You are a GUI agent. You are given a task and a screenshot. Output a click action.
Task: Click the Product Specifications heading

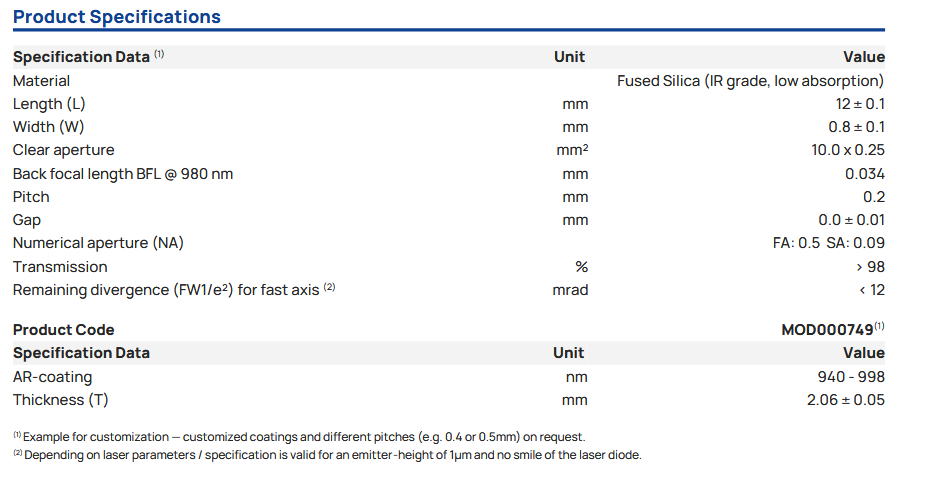(x=117, y=17)
